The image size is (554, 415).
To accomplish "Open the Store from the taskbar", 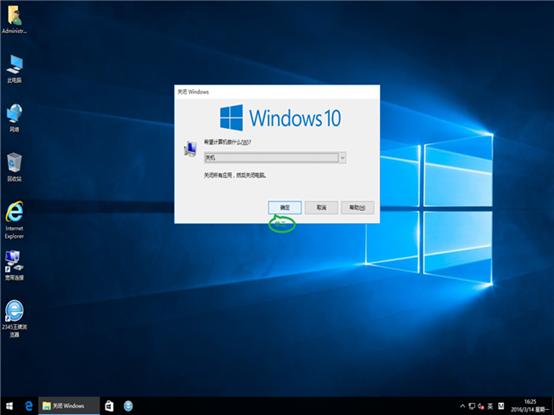I will [109, 406].
